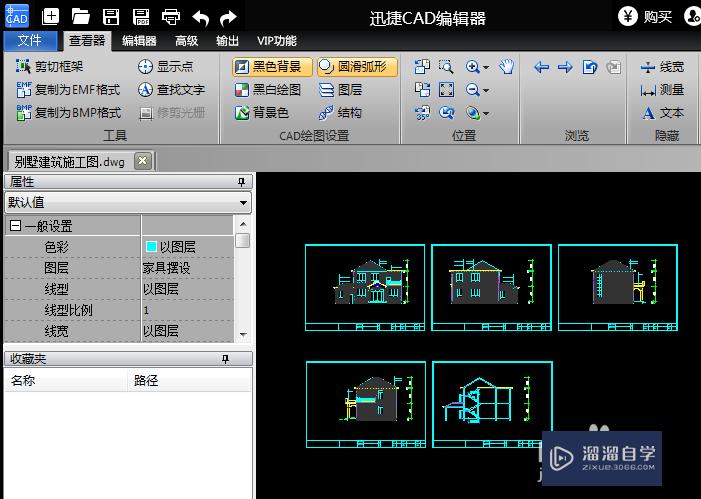Click the house section drawing in the bottom row
The image size is (701, 499).
click(492, 405)
